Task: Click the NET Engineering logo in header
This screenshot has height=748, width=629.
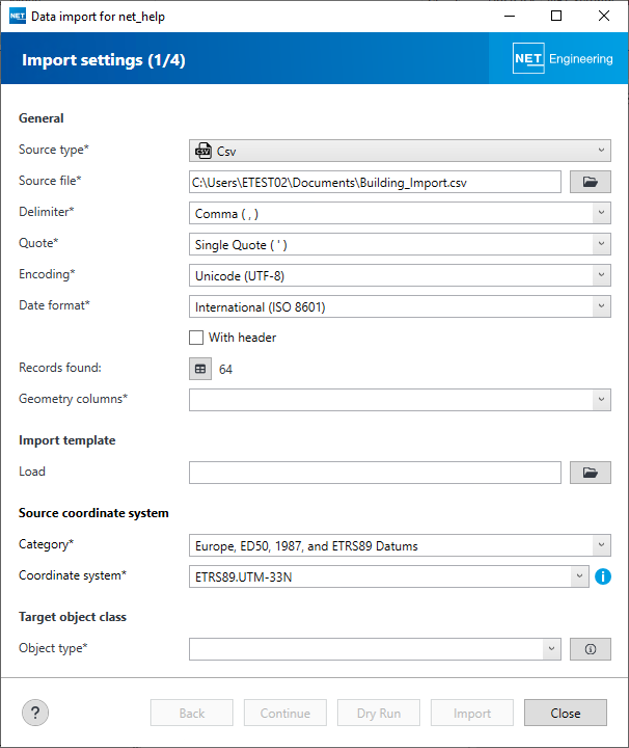Action: [x=561, y=59]
